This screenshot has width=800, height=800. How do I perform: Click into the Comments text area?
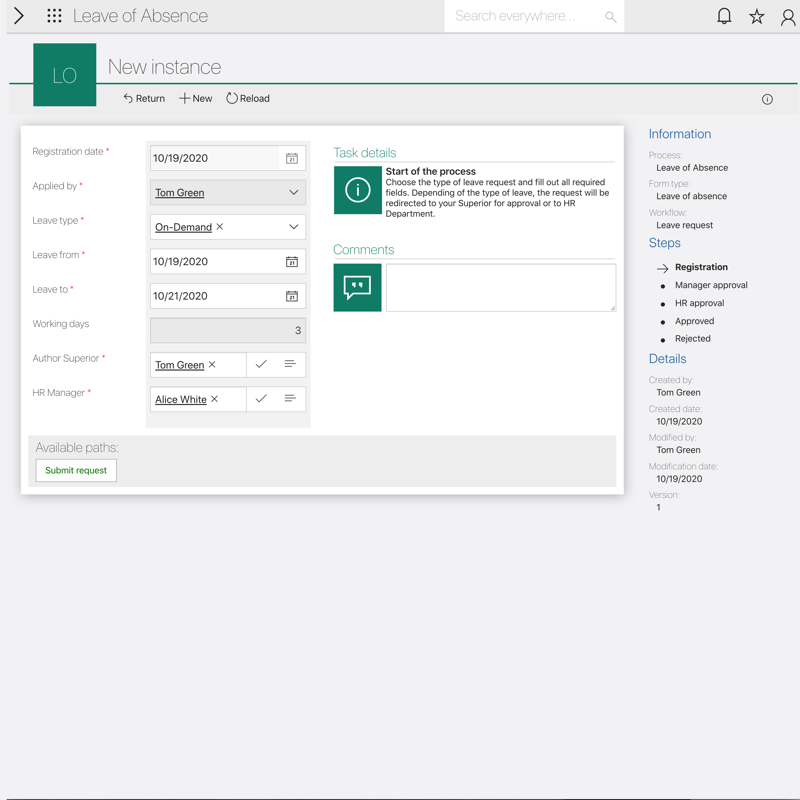click(x=500, y=287)
